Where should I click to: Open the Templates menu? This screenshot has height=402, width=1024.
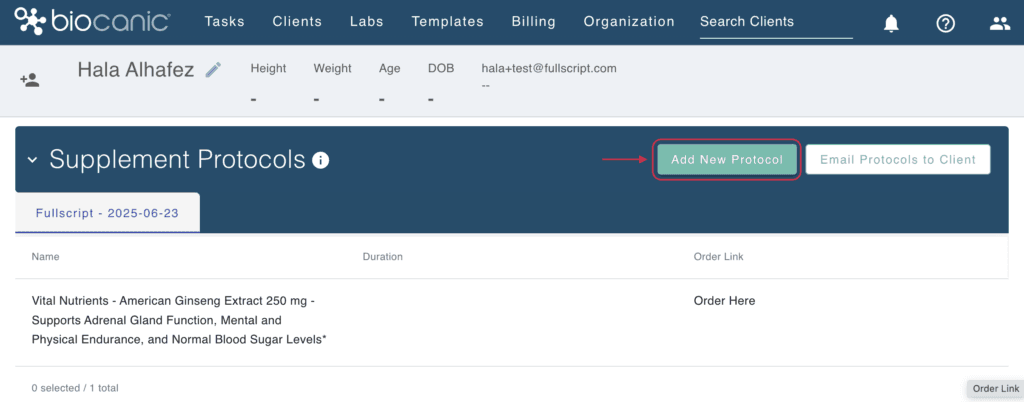pos(447,22)
